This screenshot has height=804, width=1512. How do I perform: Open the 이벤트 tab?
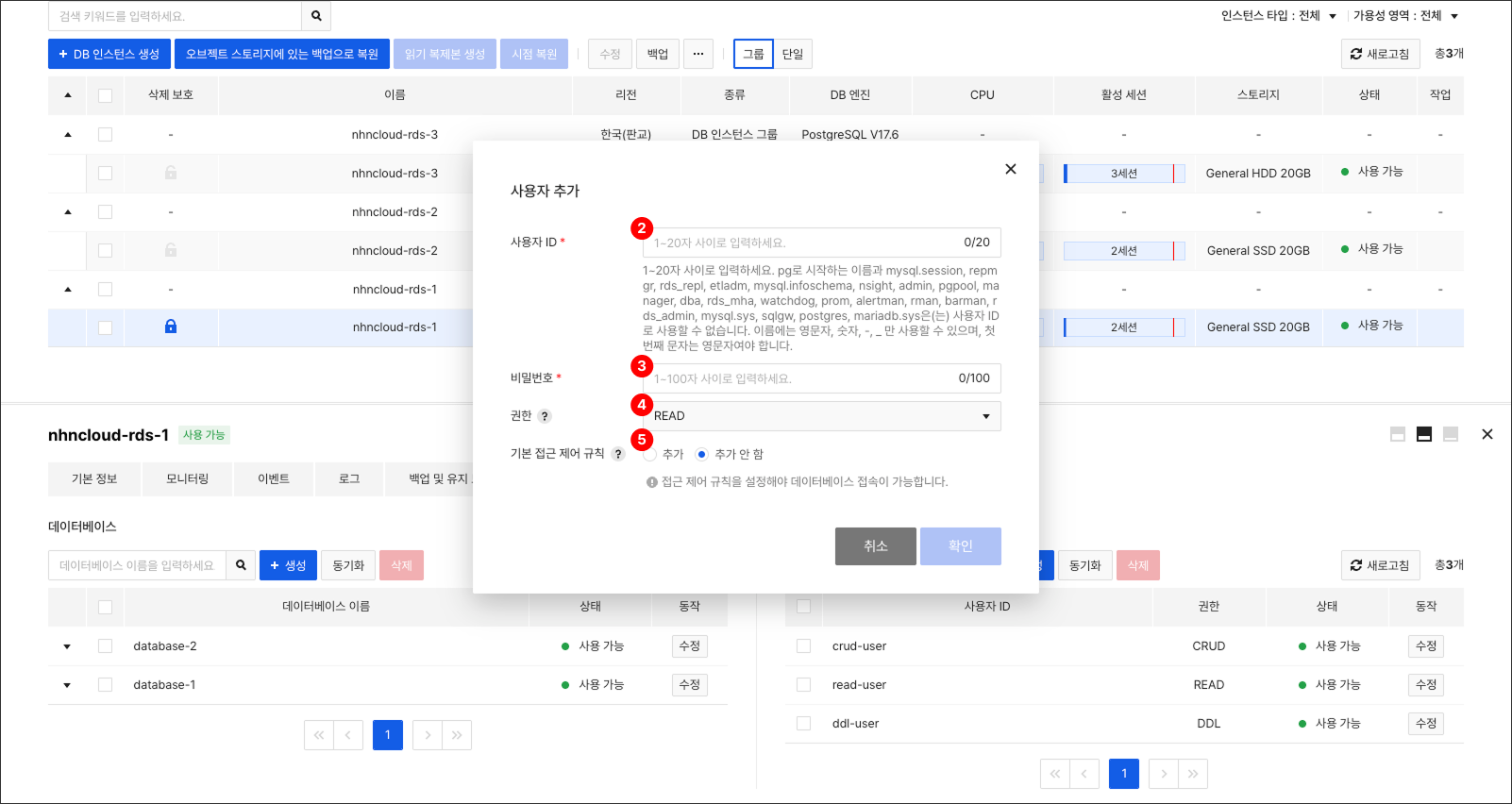[x=274, y=479]
